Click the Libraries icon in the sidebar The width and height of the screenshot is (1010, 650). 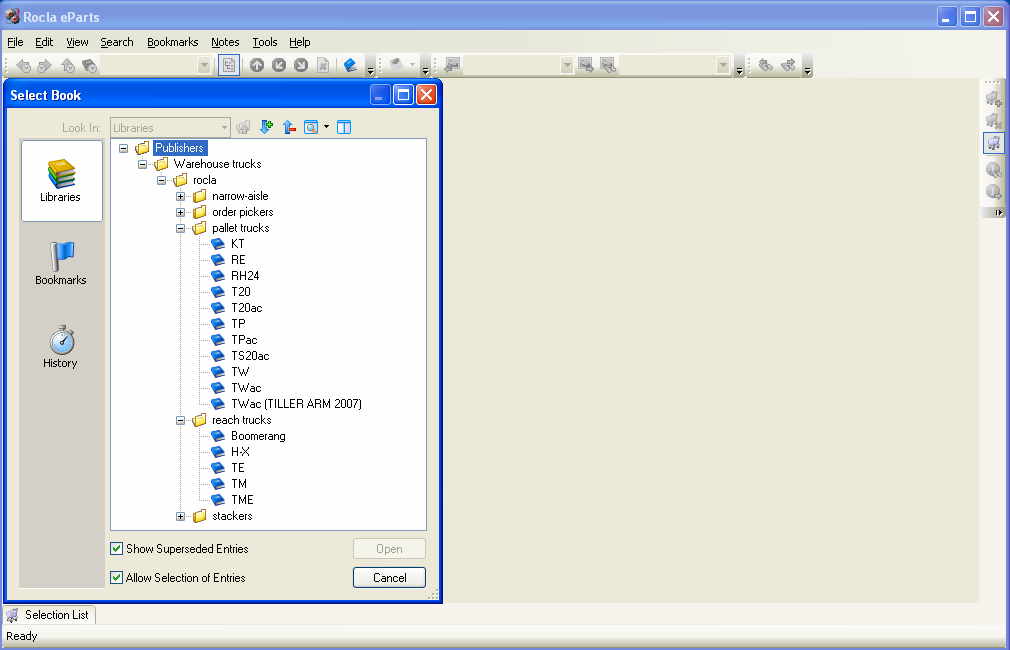61,174
